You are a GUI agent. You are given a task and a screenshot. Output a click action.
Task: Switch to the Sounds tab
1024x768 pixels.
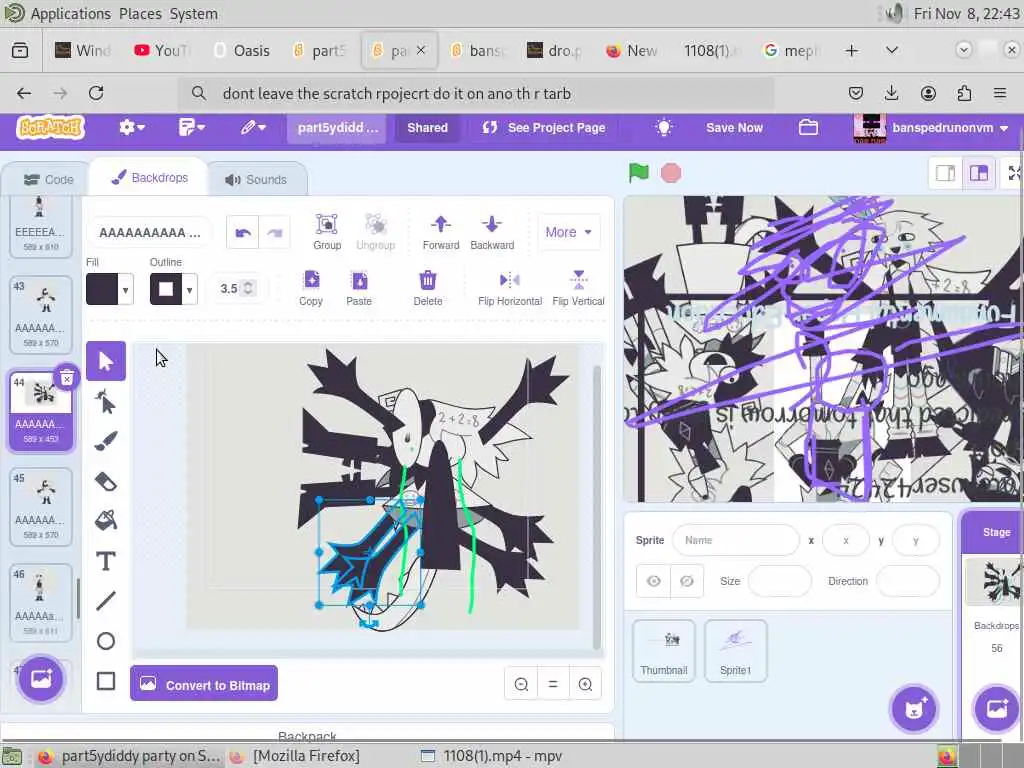pos(256,180)
